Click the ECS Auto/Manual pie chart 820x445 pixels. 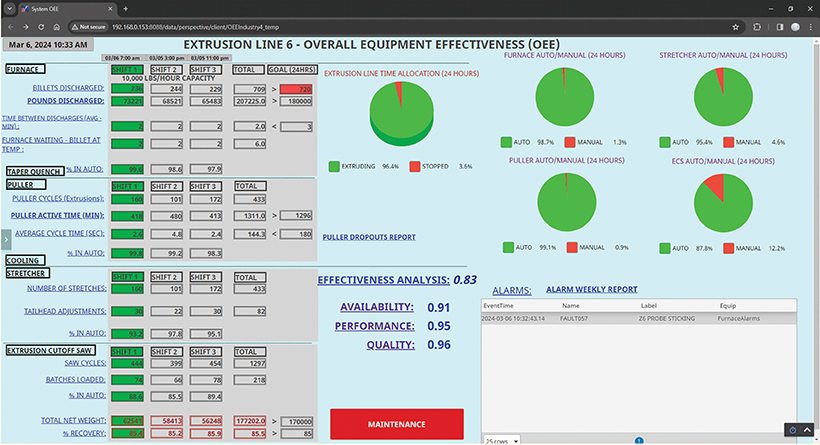coord(723,203)
